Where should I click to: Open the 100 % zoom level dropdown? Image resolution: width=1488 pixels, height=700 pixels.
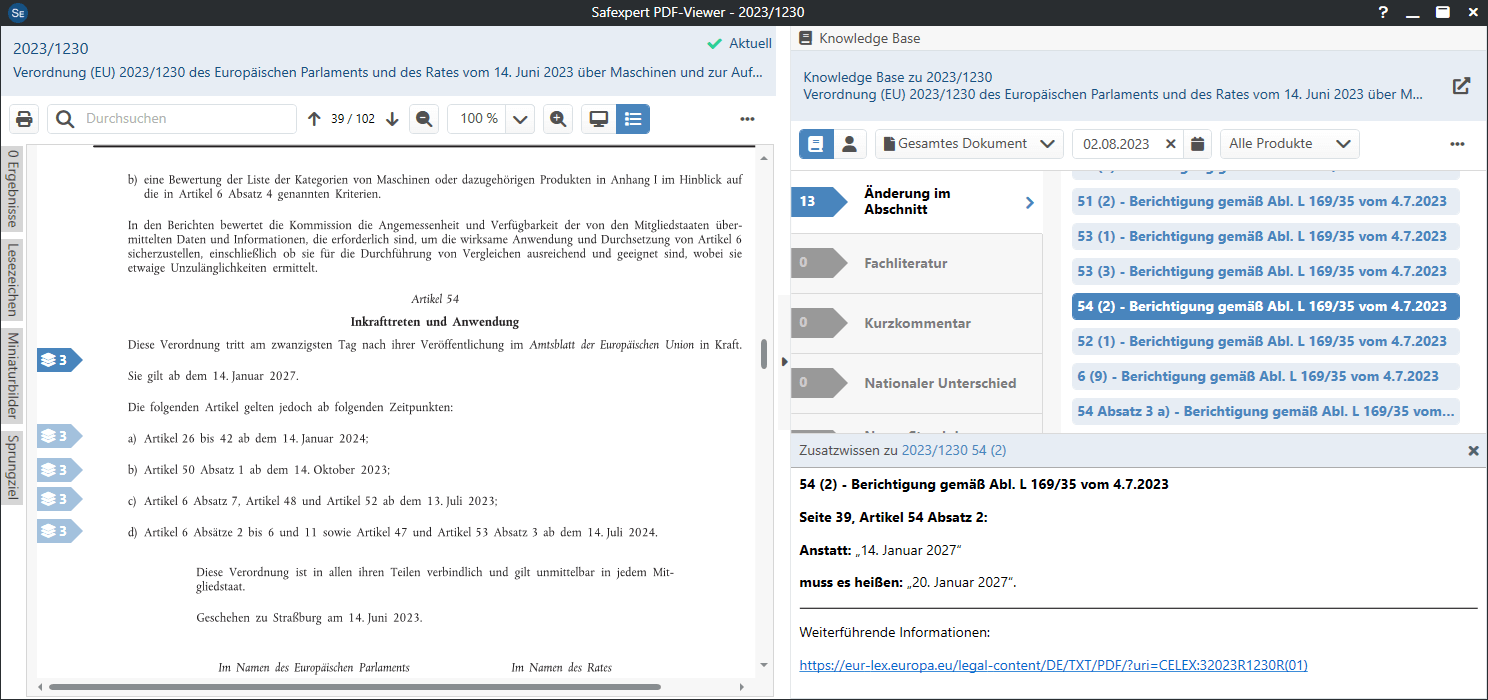pyautogui.click(x=520, y=119)
